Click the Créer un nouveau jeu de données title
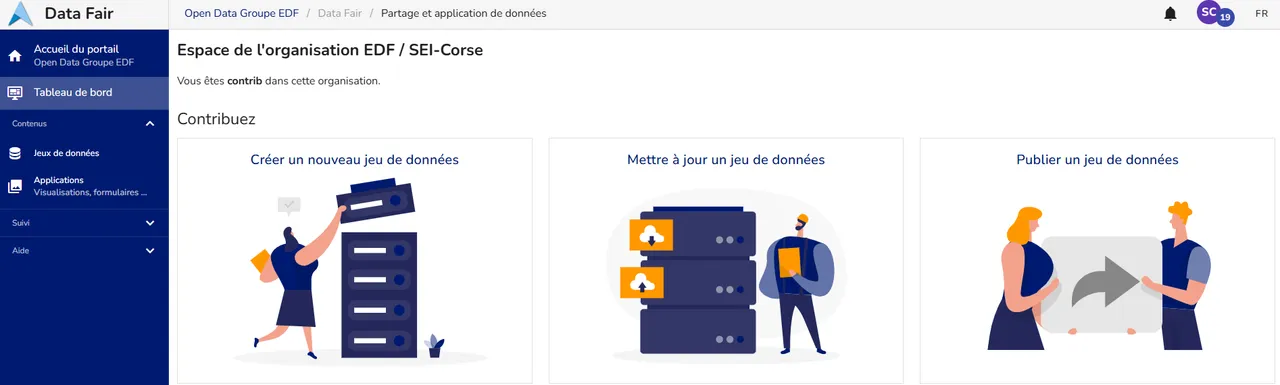 click(x=355, y=160)
